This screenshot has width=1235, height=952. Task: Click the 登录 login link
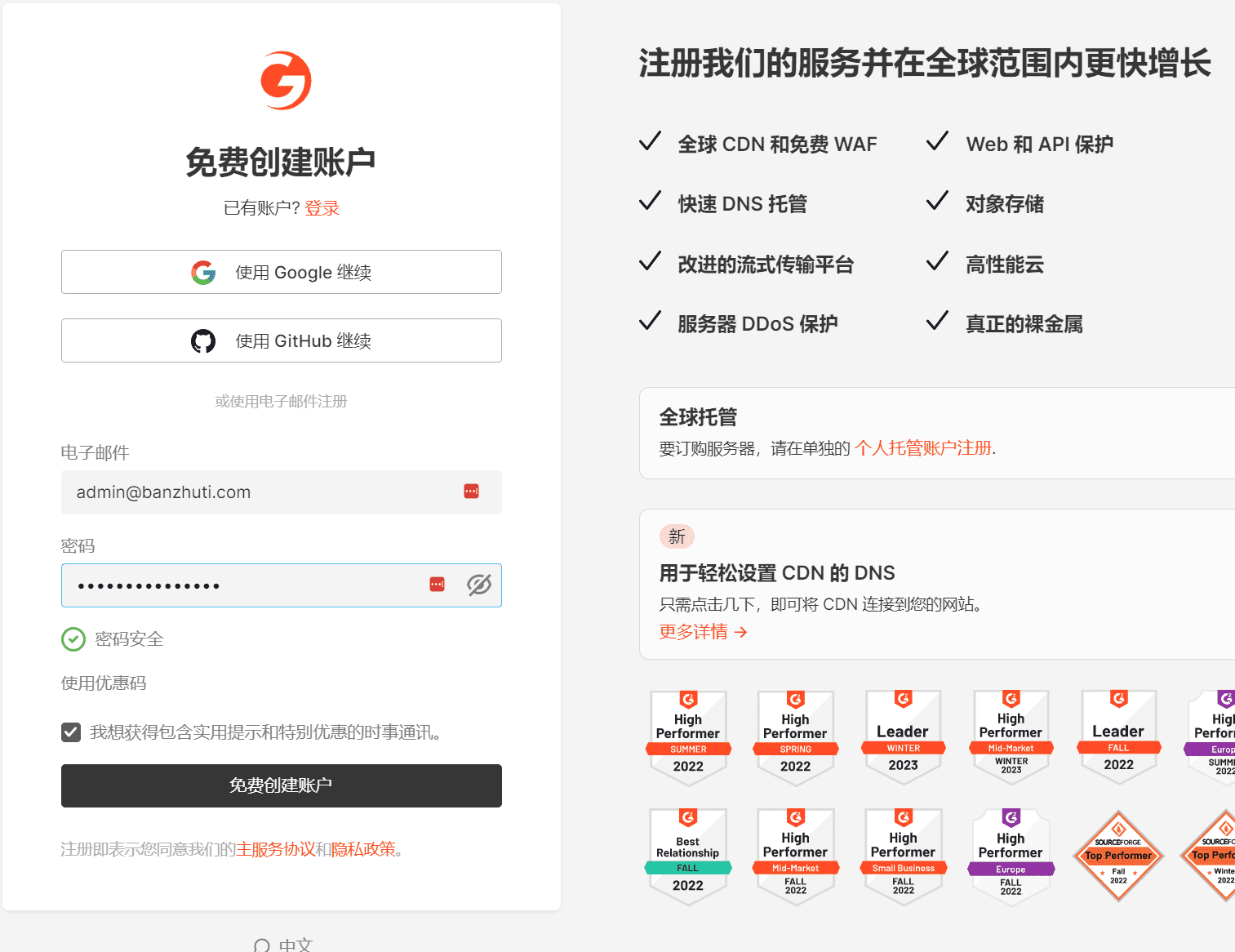click(x=322, y=208)
